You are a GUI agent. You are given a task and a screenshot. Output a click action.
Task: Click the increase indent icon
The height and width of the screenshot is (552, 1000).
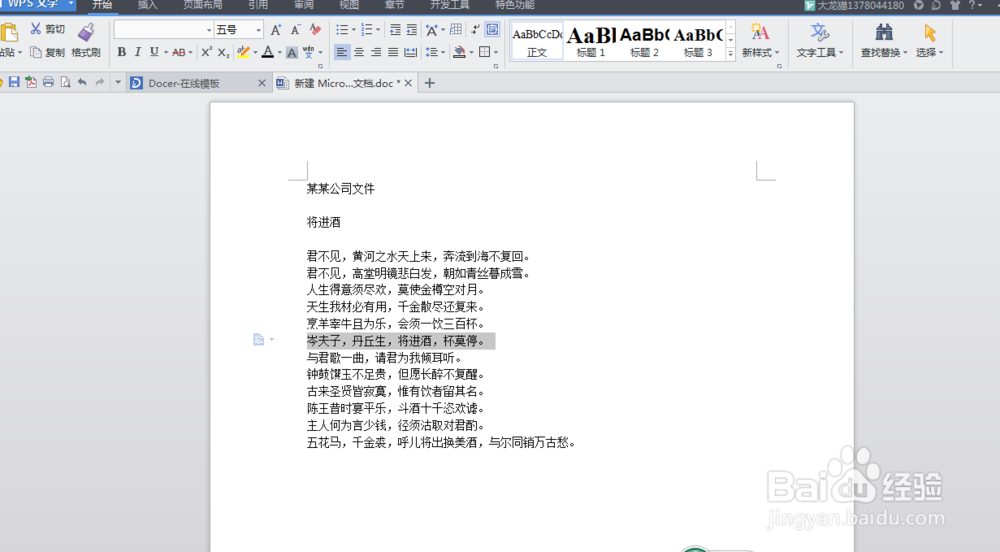pos(412,30)
